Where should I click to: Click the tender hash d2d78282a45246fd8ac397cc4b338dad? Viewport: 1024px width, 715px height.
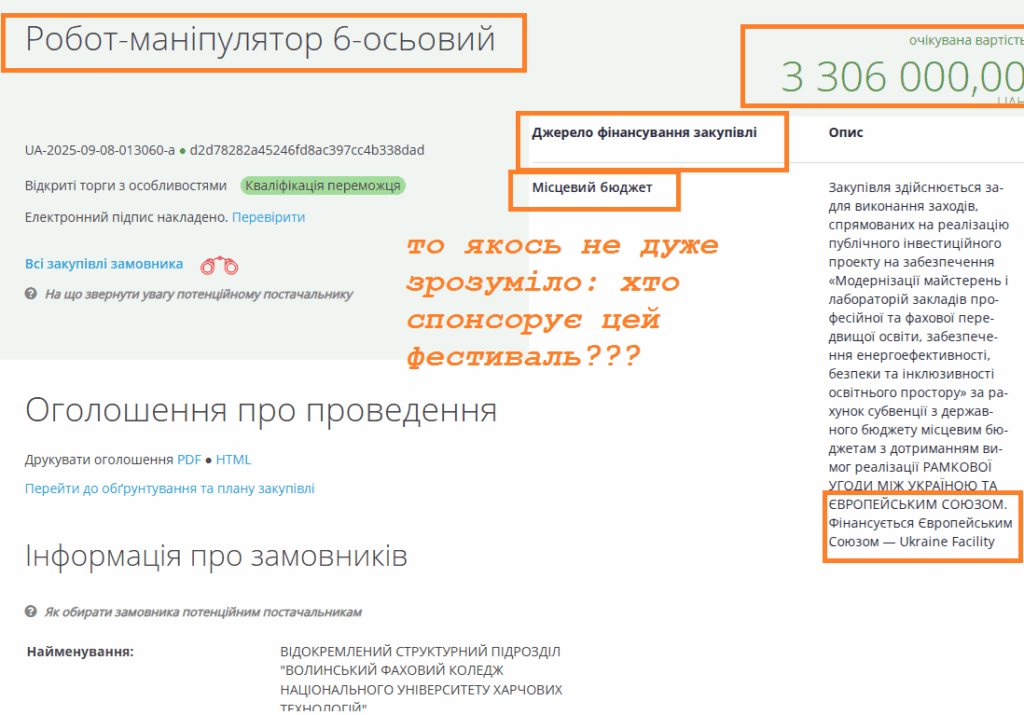pyautogui.click(x=307, y=151)
